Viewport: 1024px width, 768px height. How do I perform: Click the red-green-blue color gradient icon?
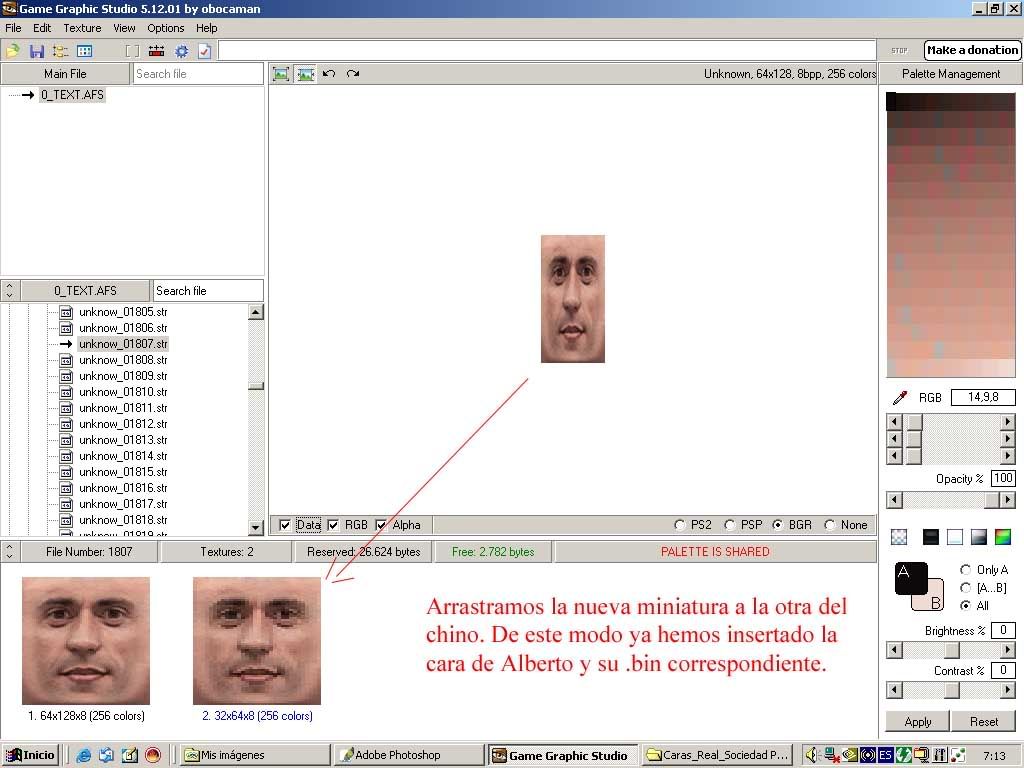pyautogui.click(x=1002, y=537)
